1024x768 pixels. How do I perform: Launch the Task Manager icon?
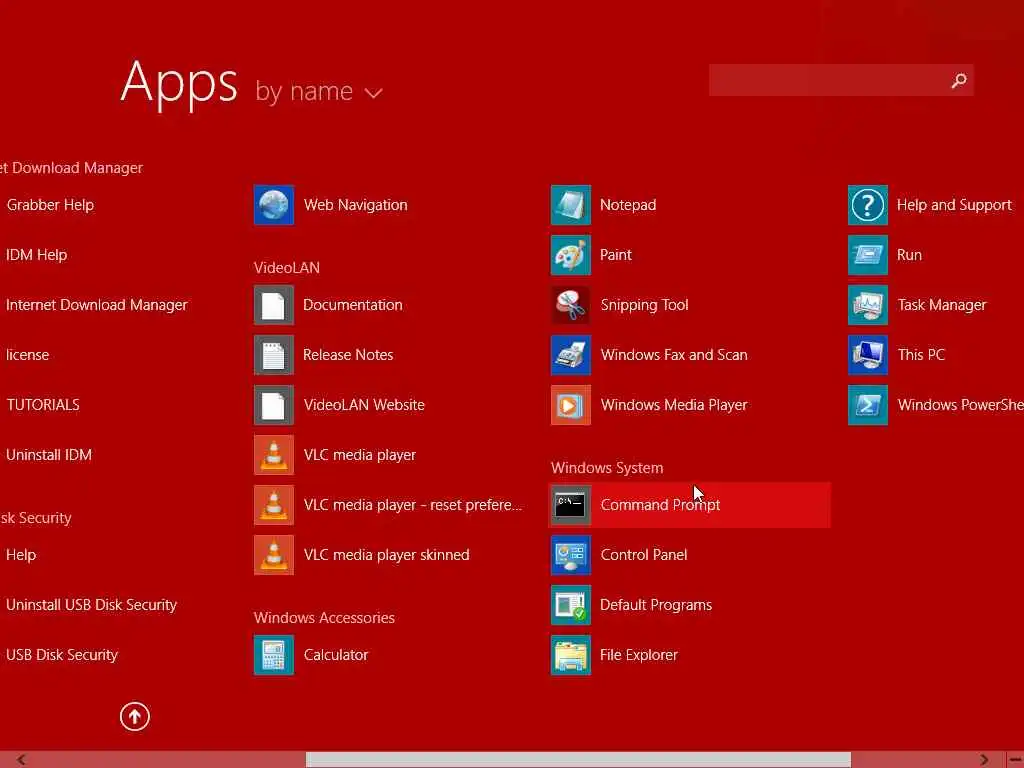tap(868, 305)
